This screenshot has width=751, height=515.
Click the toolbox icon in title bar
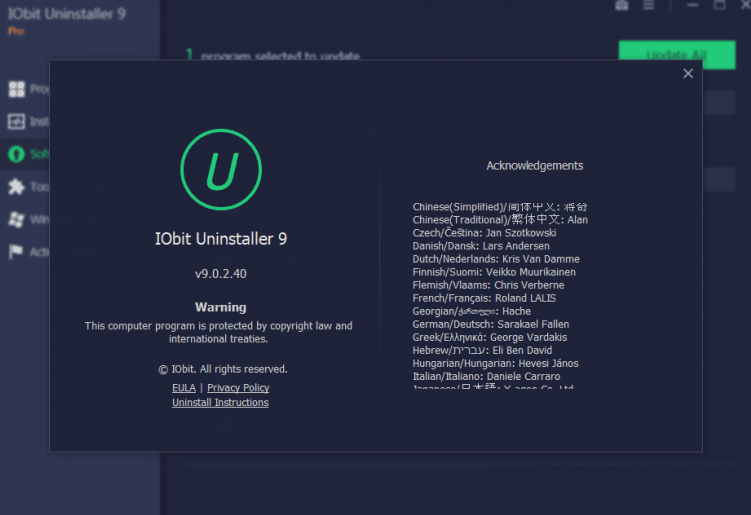click(x=621, y=6)
